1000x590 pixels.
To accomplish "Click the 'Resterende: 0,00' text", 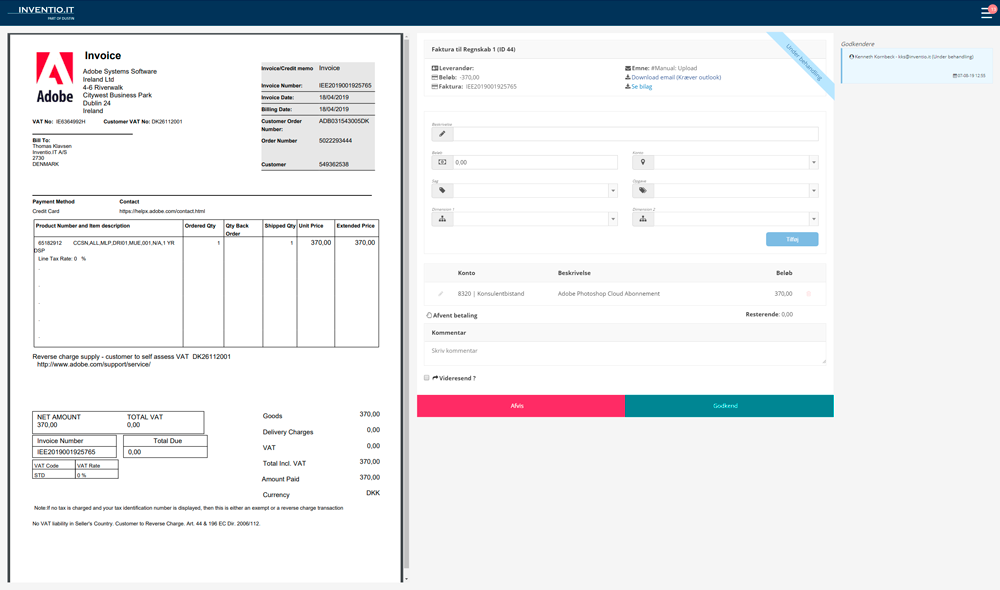I will click(x=769, y=314).
